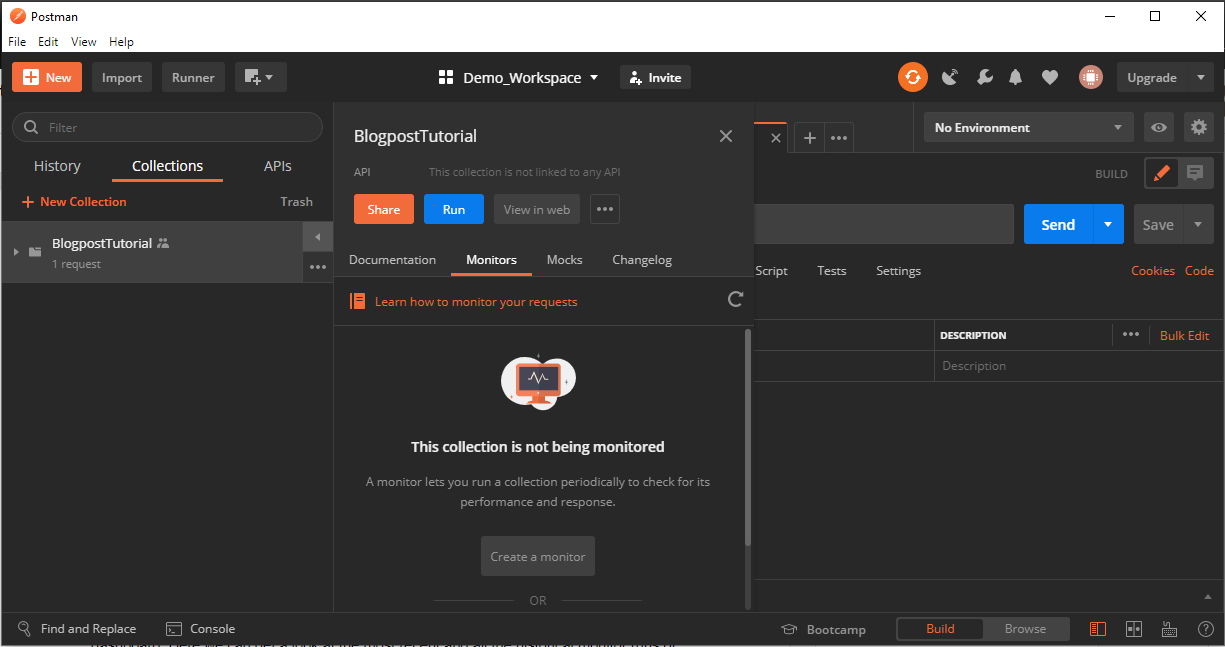The image size is (1225, 647).
Task: Open the two-pane layout icon in status bar
Action: 1134,629
